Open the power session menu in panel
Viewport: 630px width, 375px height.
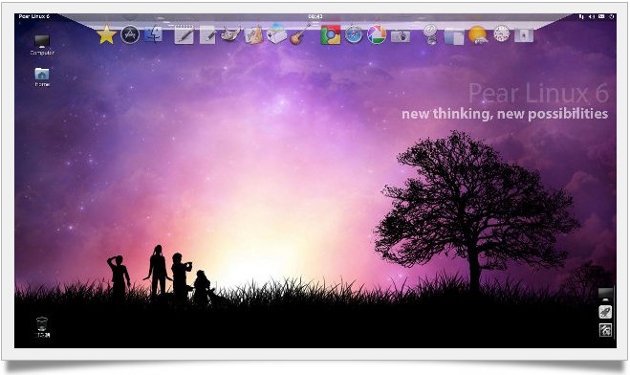coord(612,16)
